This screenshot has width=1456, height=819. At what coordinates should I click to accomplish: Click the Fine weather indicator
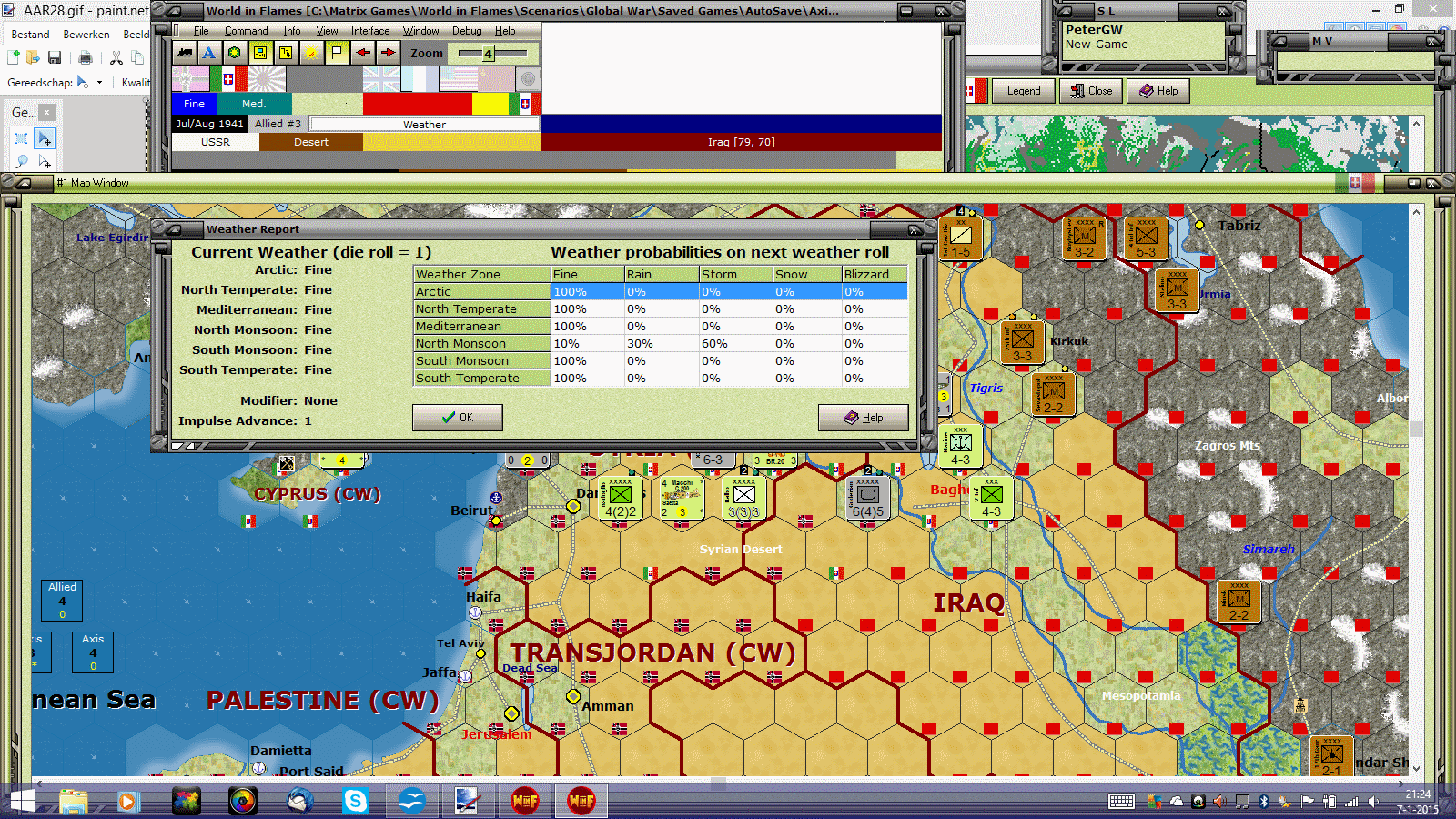(x=194, y=104)
